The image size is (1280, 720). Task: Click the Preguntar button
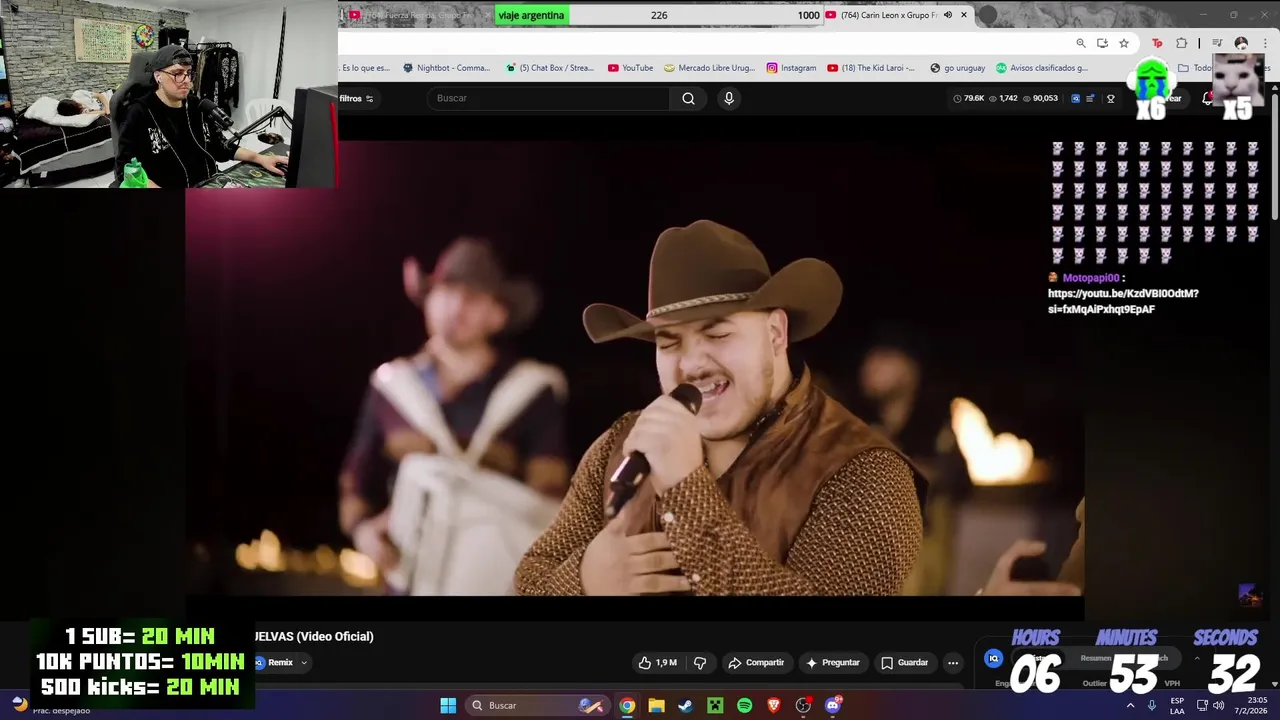(833, 662)
